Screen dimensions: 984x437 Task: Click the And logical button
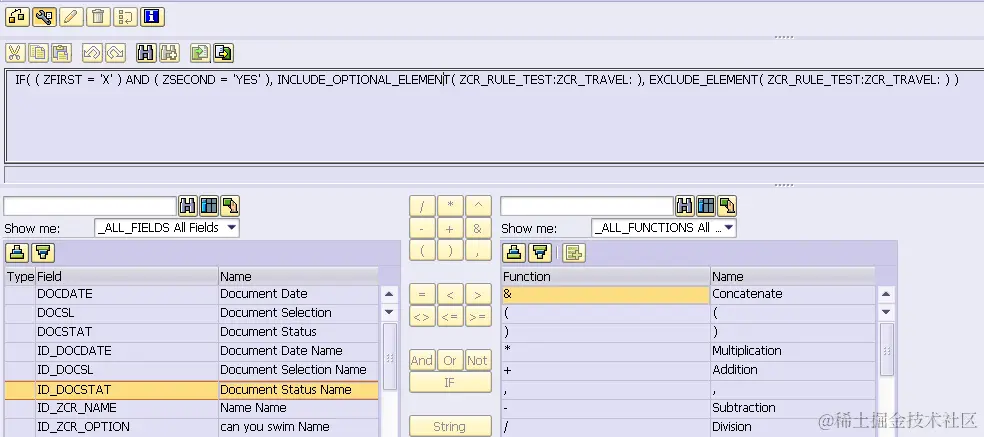[422, 360]
